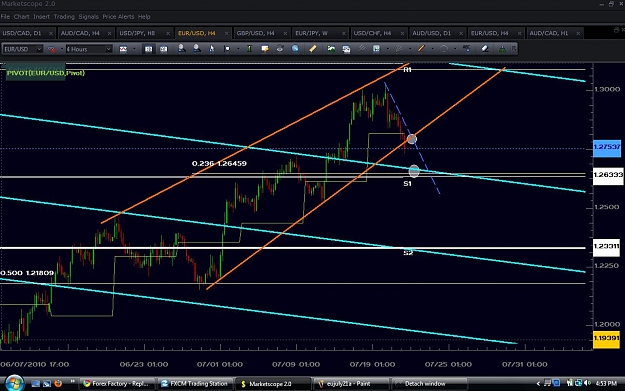Expand the flag tool dropdown arrow
Viewport: 625px width, 391px height.
(x=238, y=49)
